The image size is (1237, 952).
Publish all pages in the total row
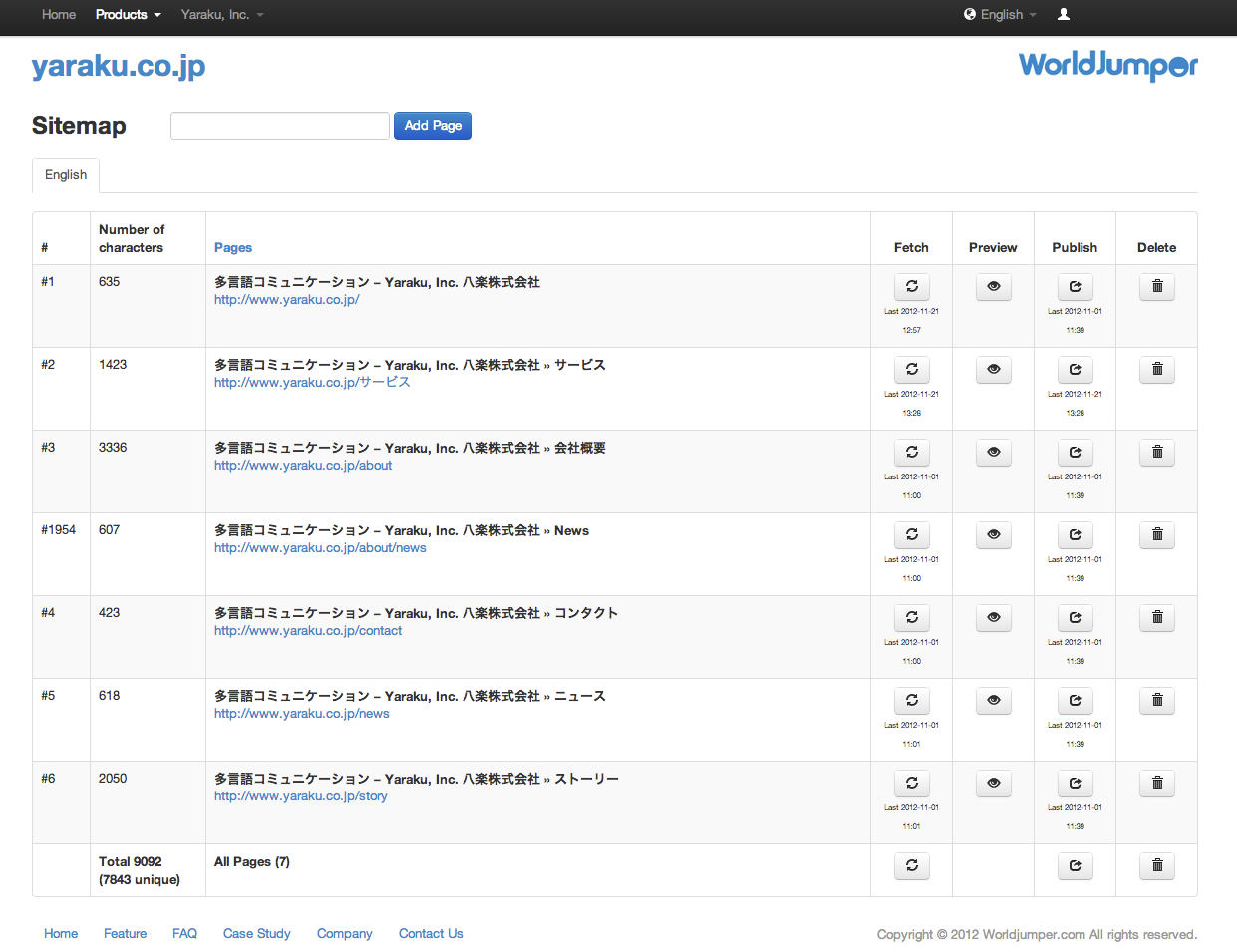(x=1075, y=865)
